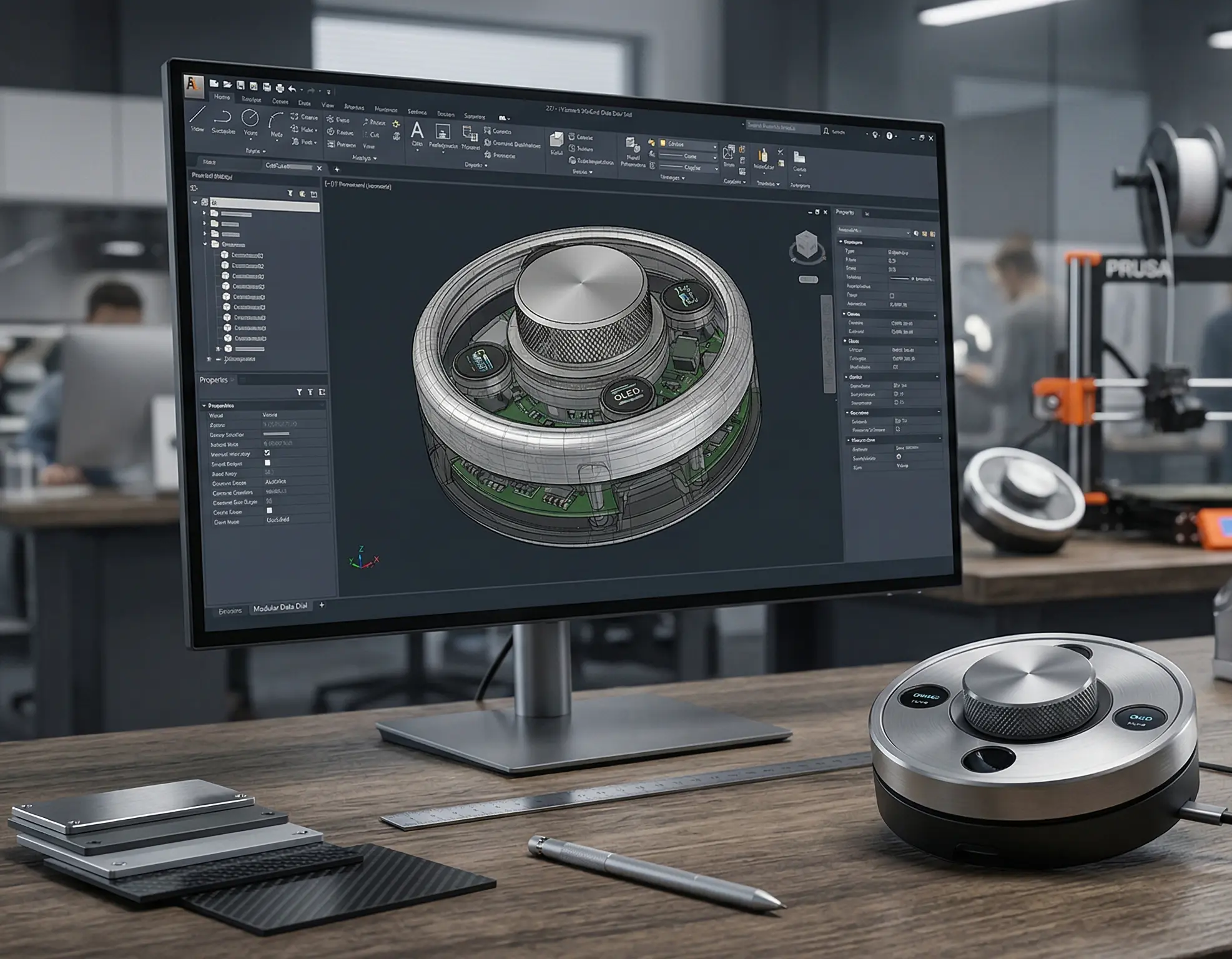Image resolution: width=1232 pixels, height=959 pixels.
Task: Switch to the Home ribbon tab
Action: [x=222, y=97]
